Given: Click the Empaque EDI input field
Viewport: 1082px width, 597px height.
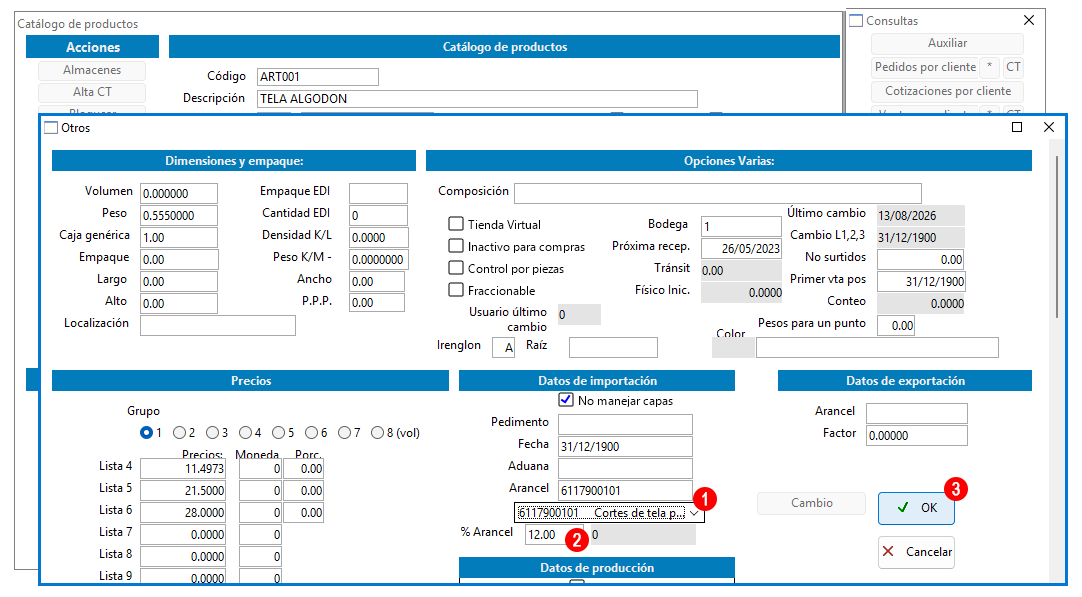Looking at the screenshot, I should (x=378, y=193).
